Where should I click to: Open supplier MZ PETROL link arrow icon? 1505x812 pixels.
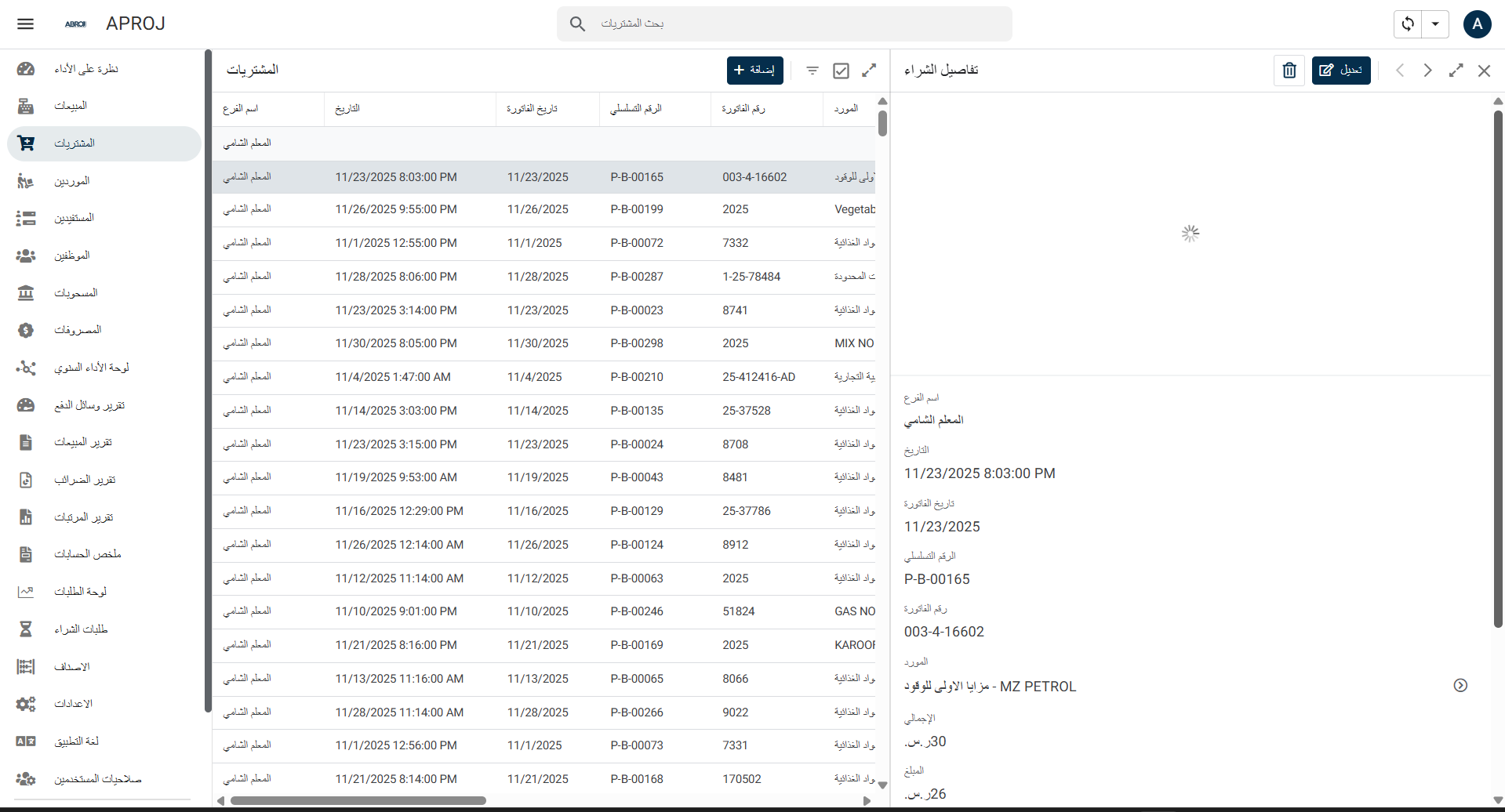pos(1460,685)
